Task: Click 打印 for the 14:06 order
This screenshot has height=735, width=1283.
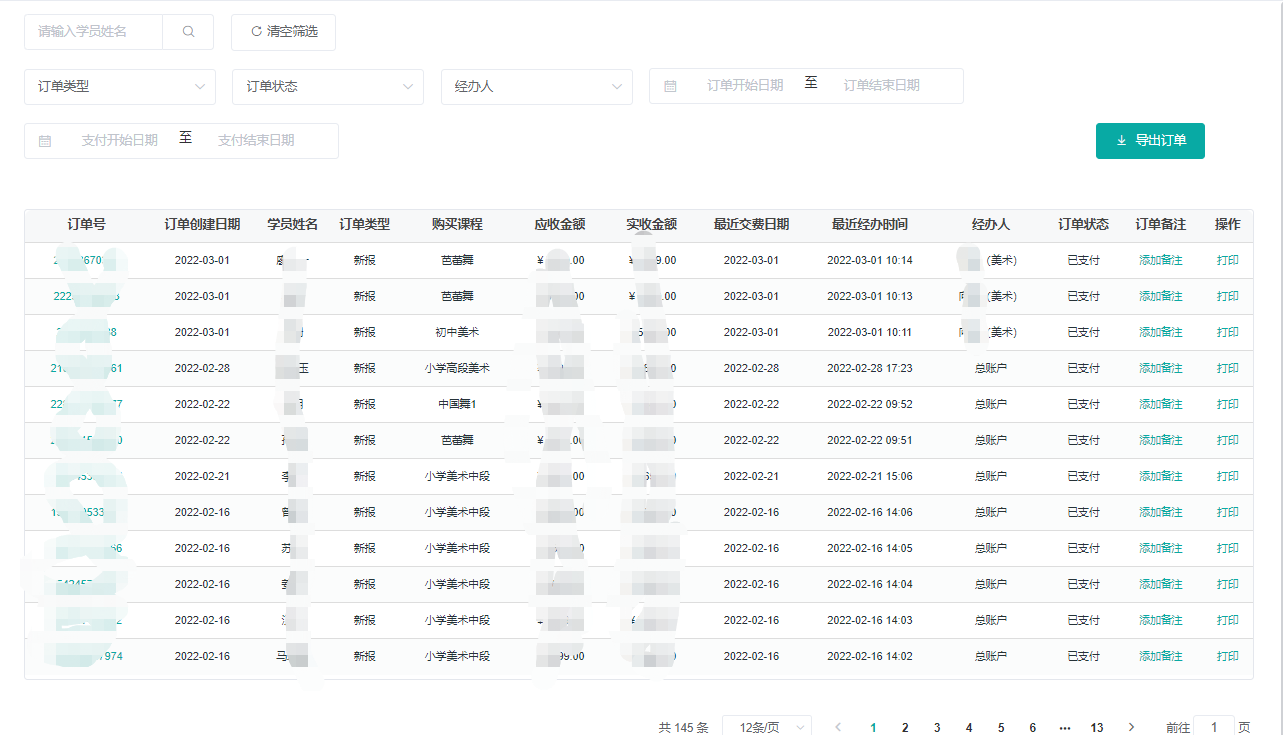Action: tap(1228, 513)
